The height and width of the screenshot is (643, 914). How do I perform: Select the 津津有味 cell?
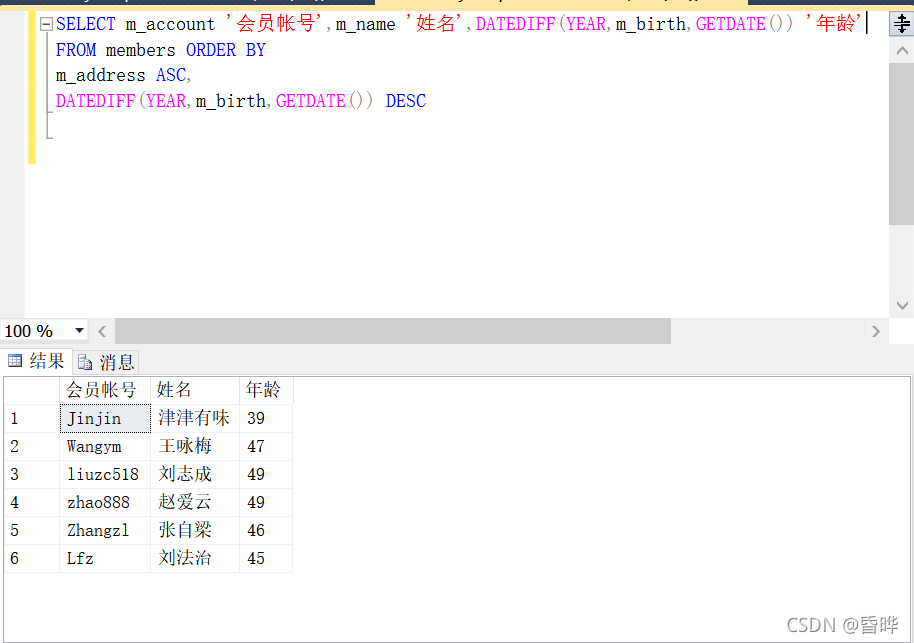(x=195, y=418)
